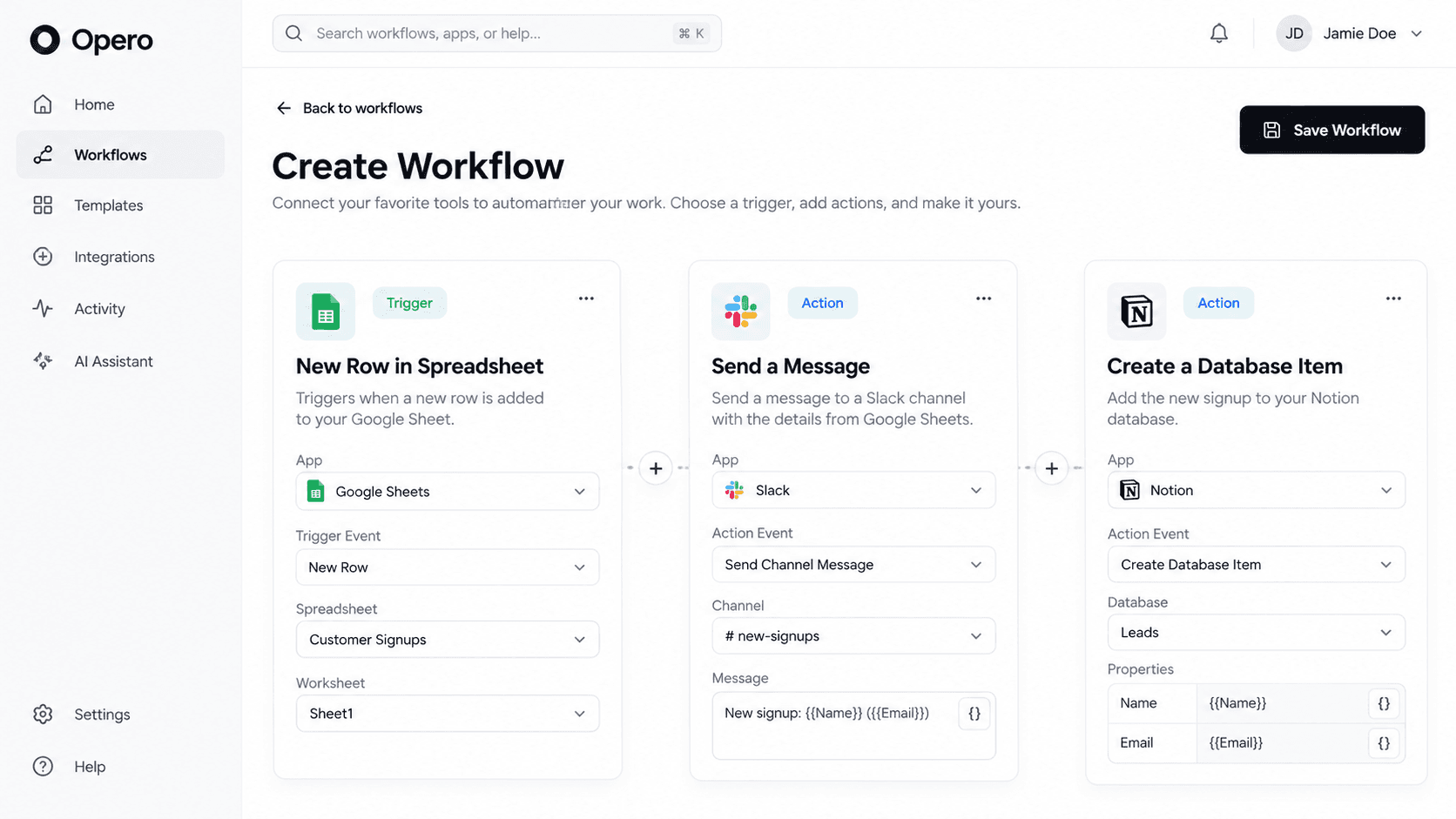Click the JD user avatar
Image resolution: width=1456 pixels, height=819 pixels.
[1294, 33]
